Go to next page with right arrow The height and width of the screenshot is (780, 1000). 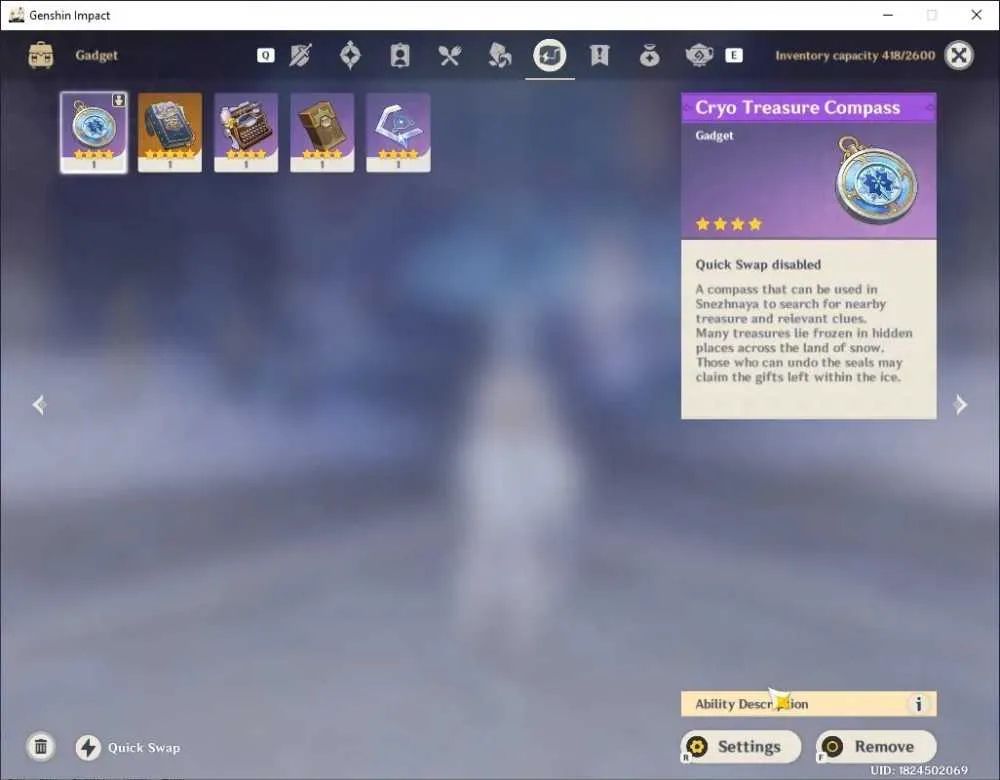pos(960,404)
